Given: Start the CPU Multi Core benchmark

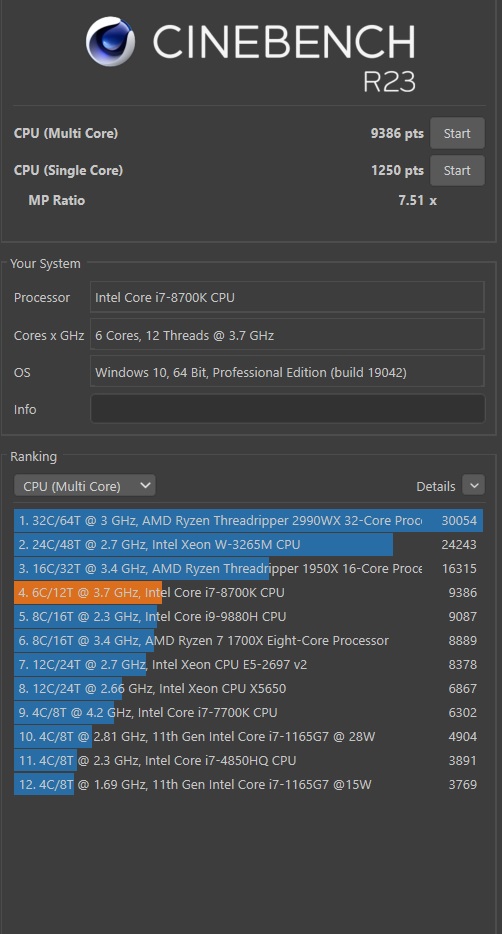Looking at the screenshot, I should [457, 133].
